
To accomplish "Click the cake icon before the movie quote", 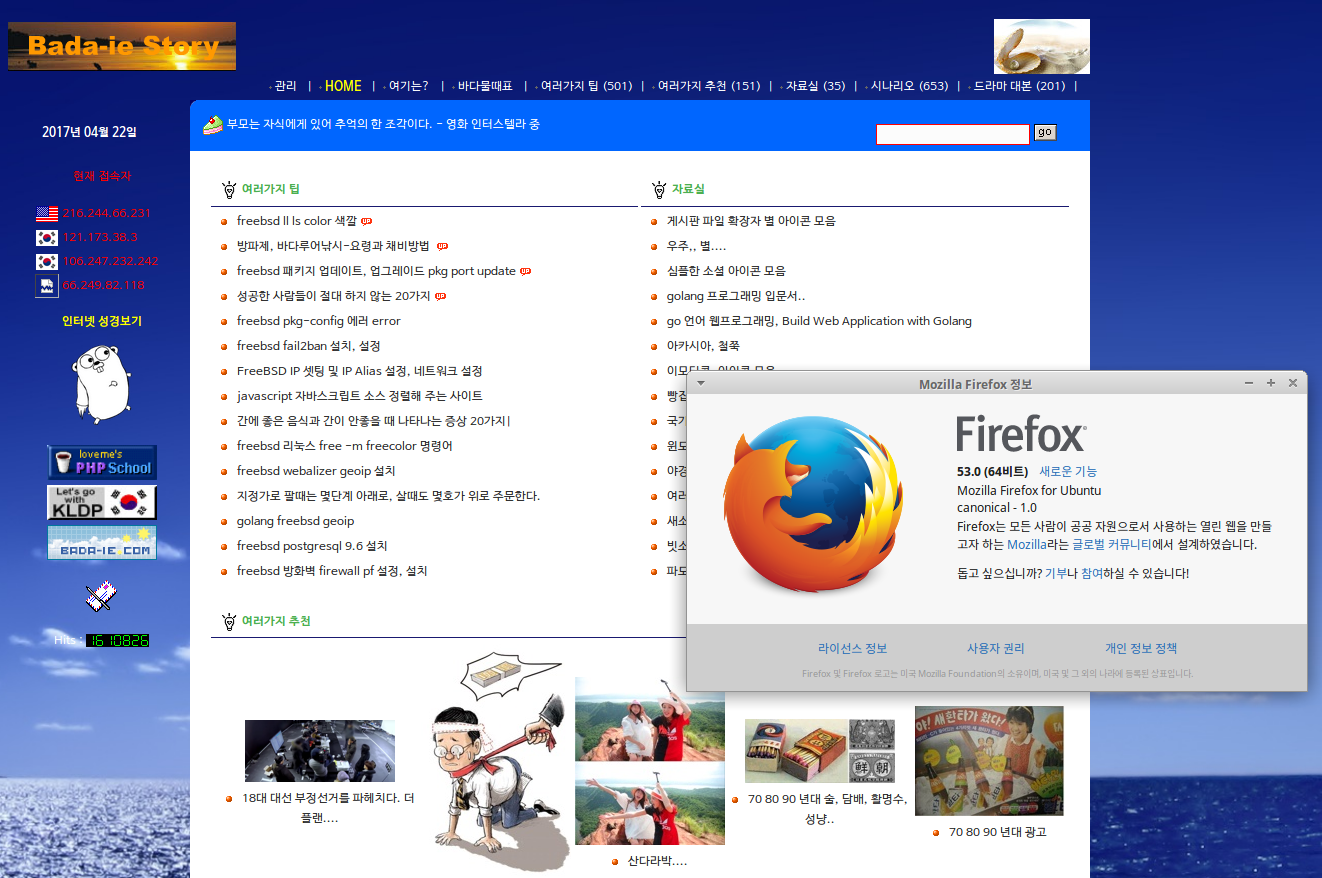I will [212, 125].
